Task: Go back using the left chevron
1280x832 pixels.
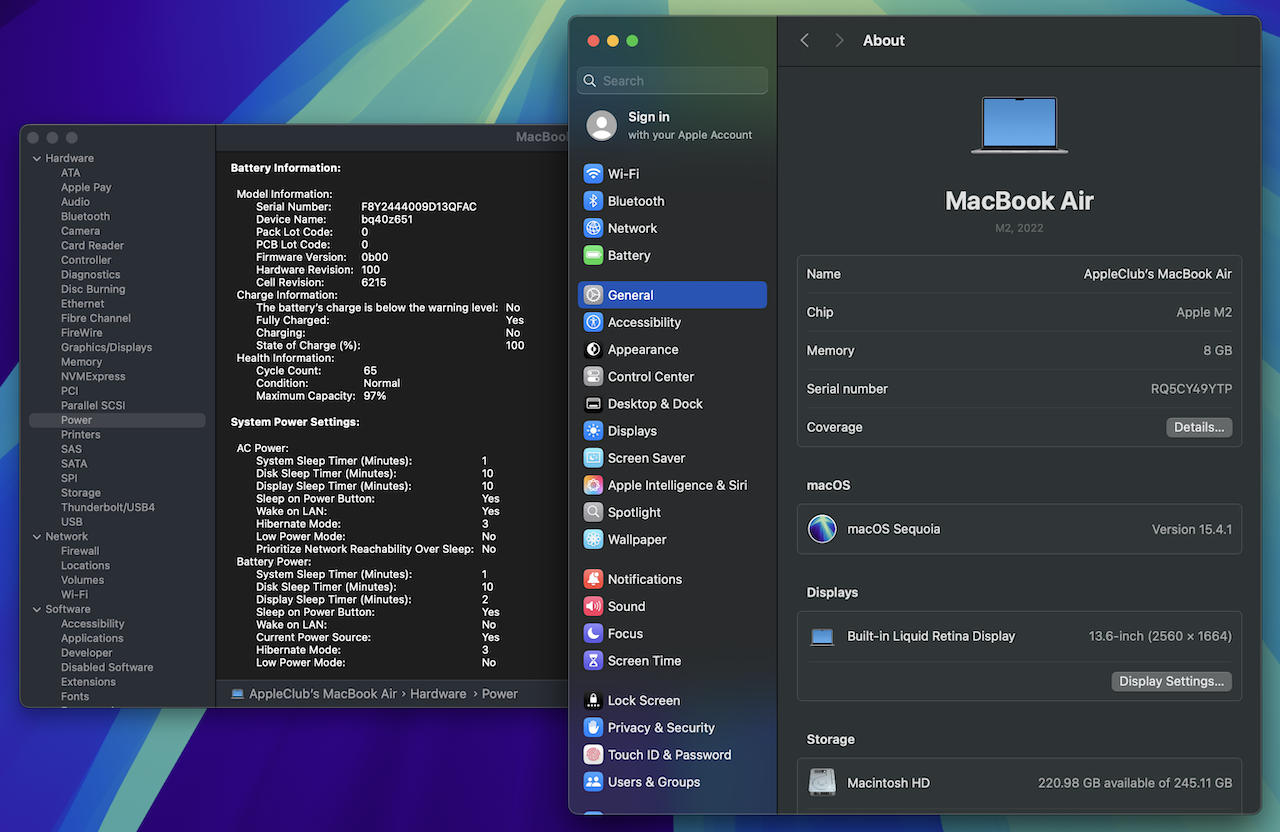Action: 805,40
